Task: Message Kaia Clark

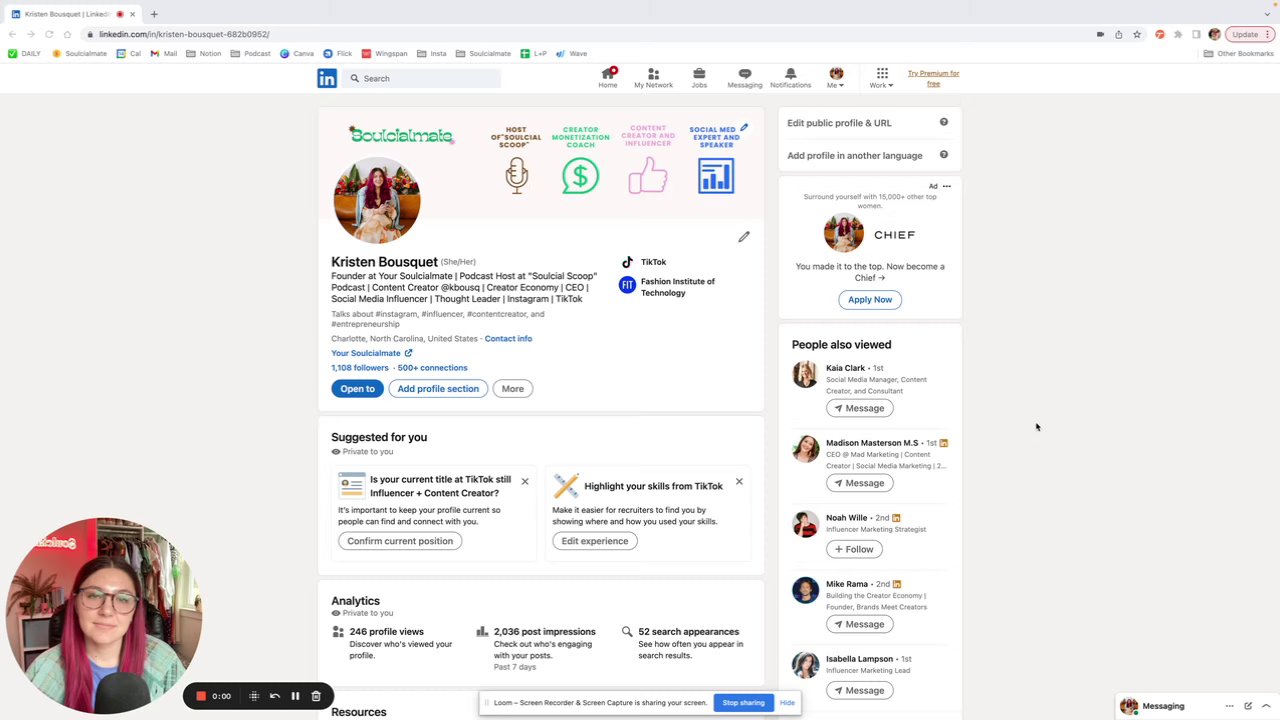Action: pos(859,408)
